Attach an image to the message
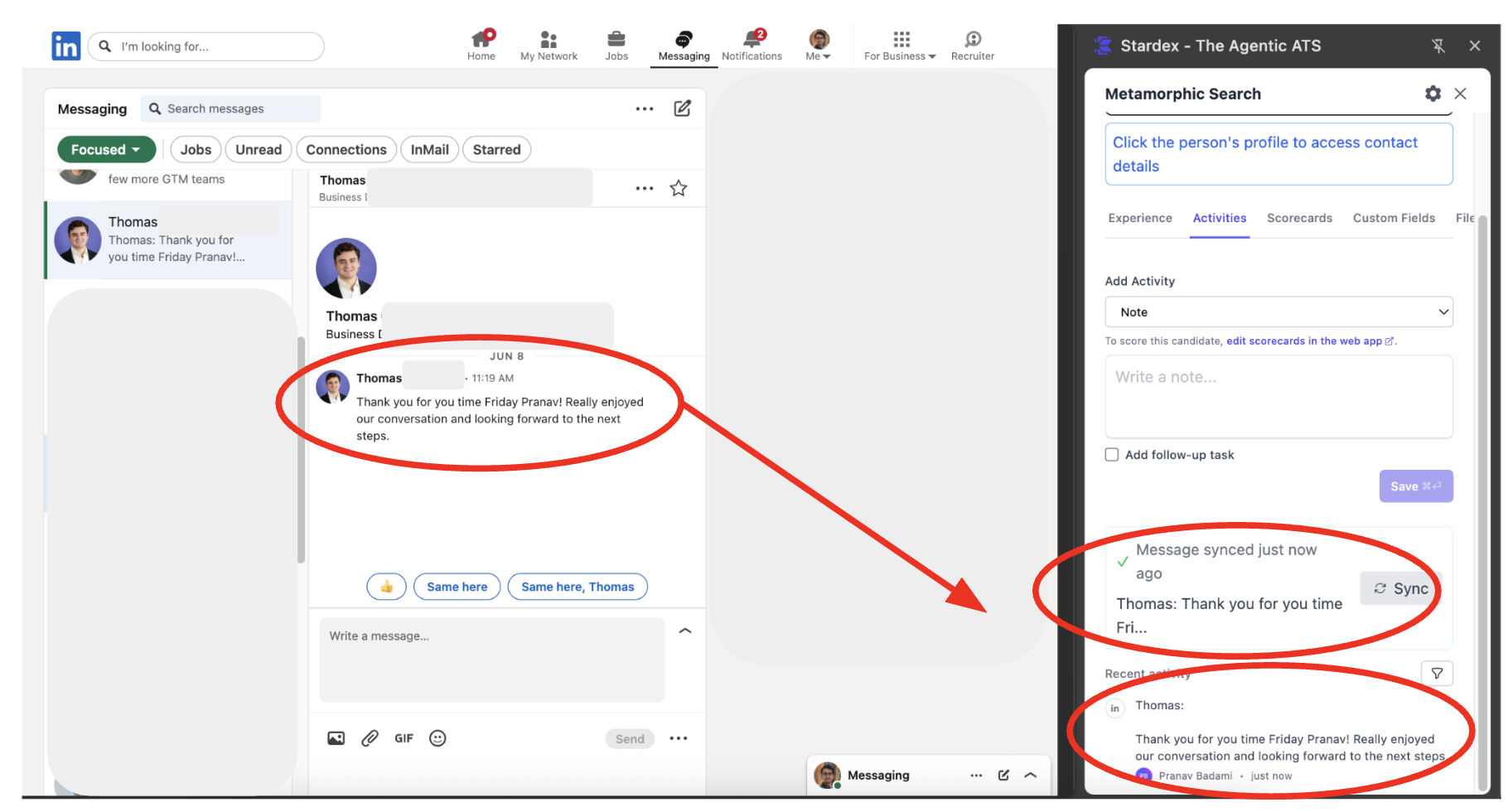The width and height of the screenshot is (1508, 812). tap(336, 738)
